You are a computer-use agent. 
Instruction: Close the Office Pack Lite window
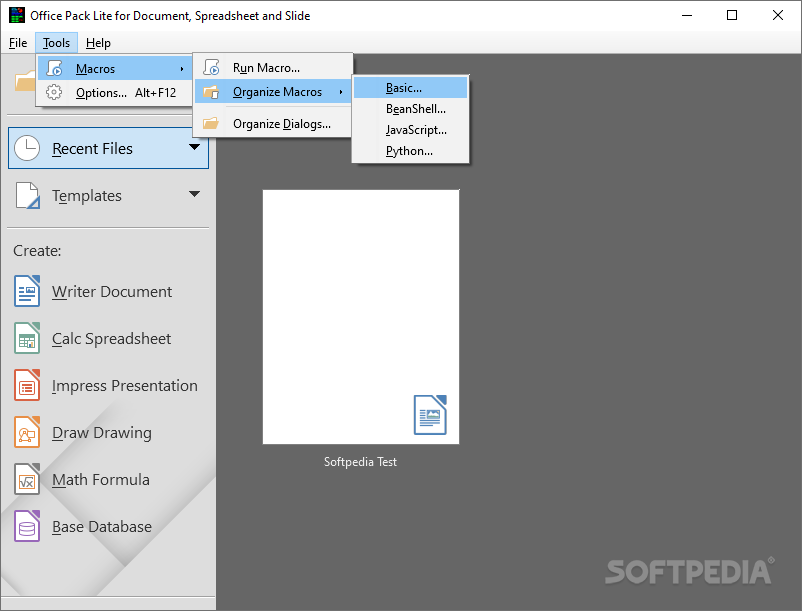tap(777, 15)
